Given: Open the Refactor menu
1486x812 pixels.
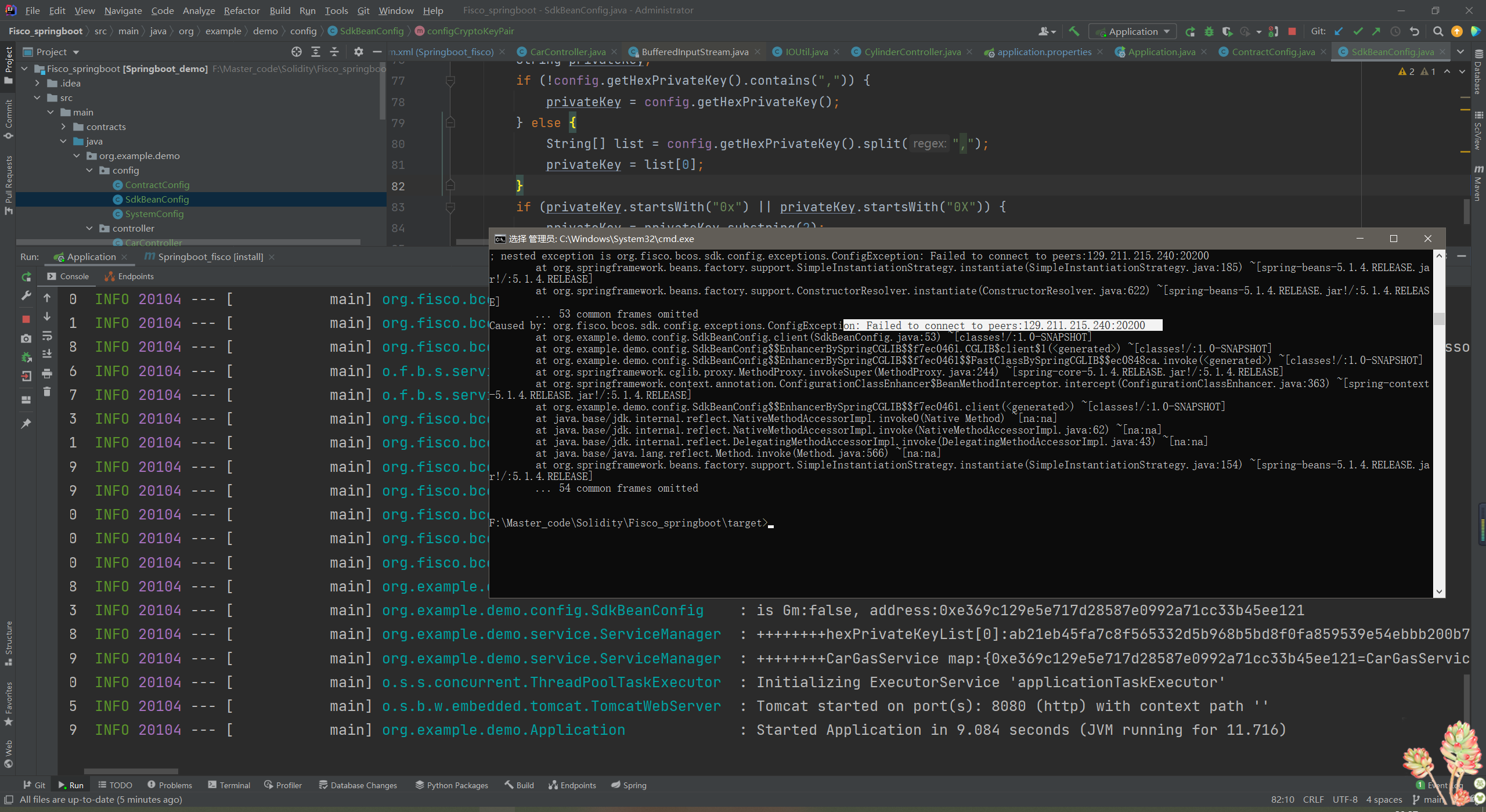Looking at the screenshot, I should 241,10.
